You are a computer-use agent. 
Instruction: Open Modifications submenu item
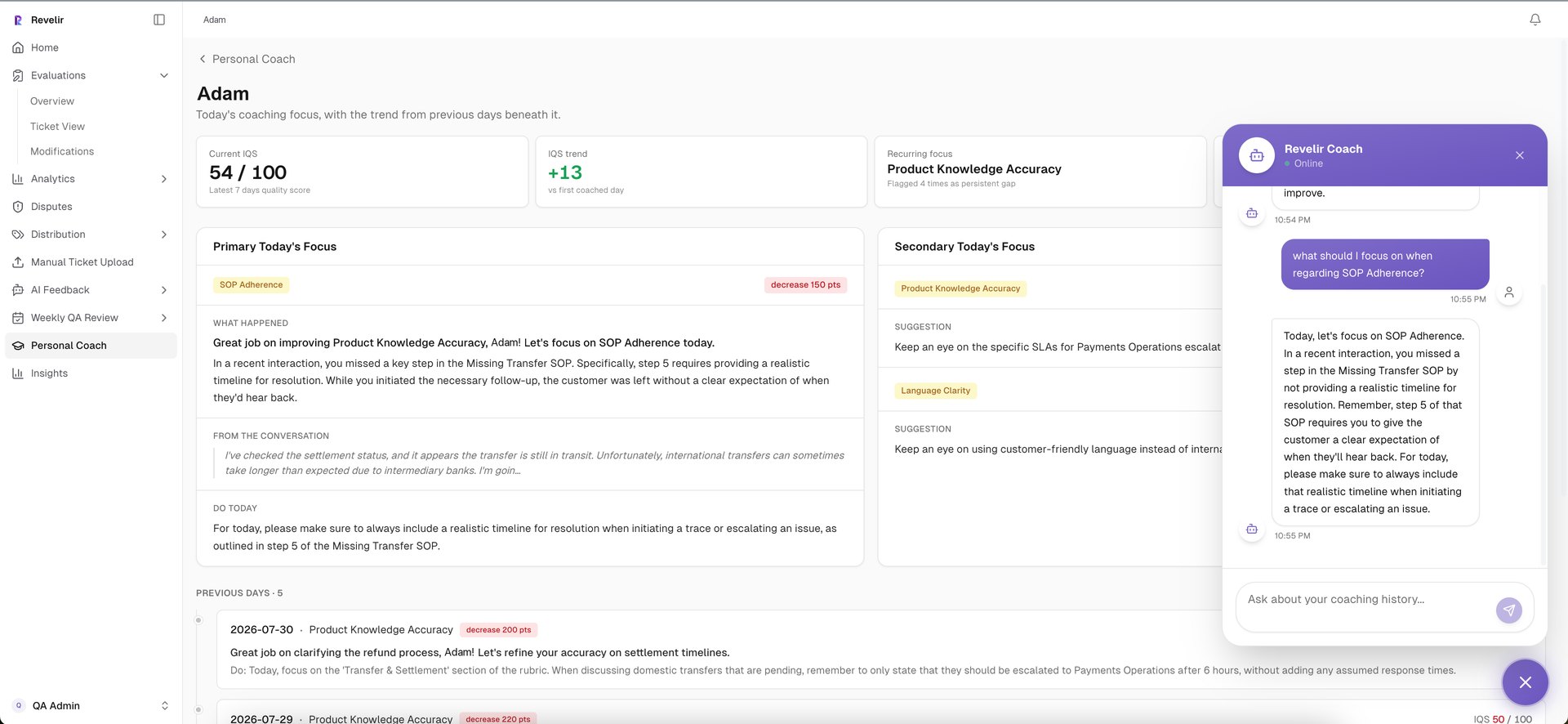[x=62, y=151]
